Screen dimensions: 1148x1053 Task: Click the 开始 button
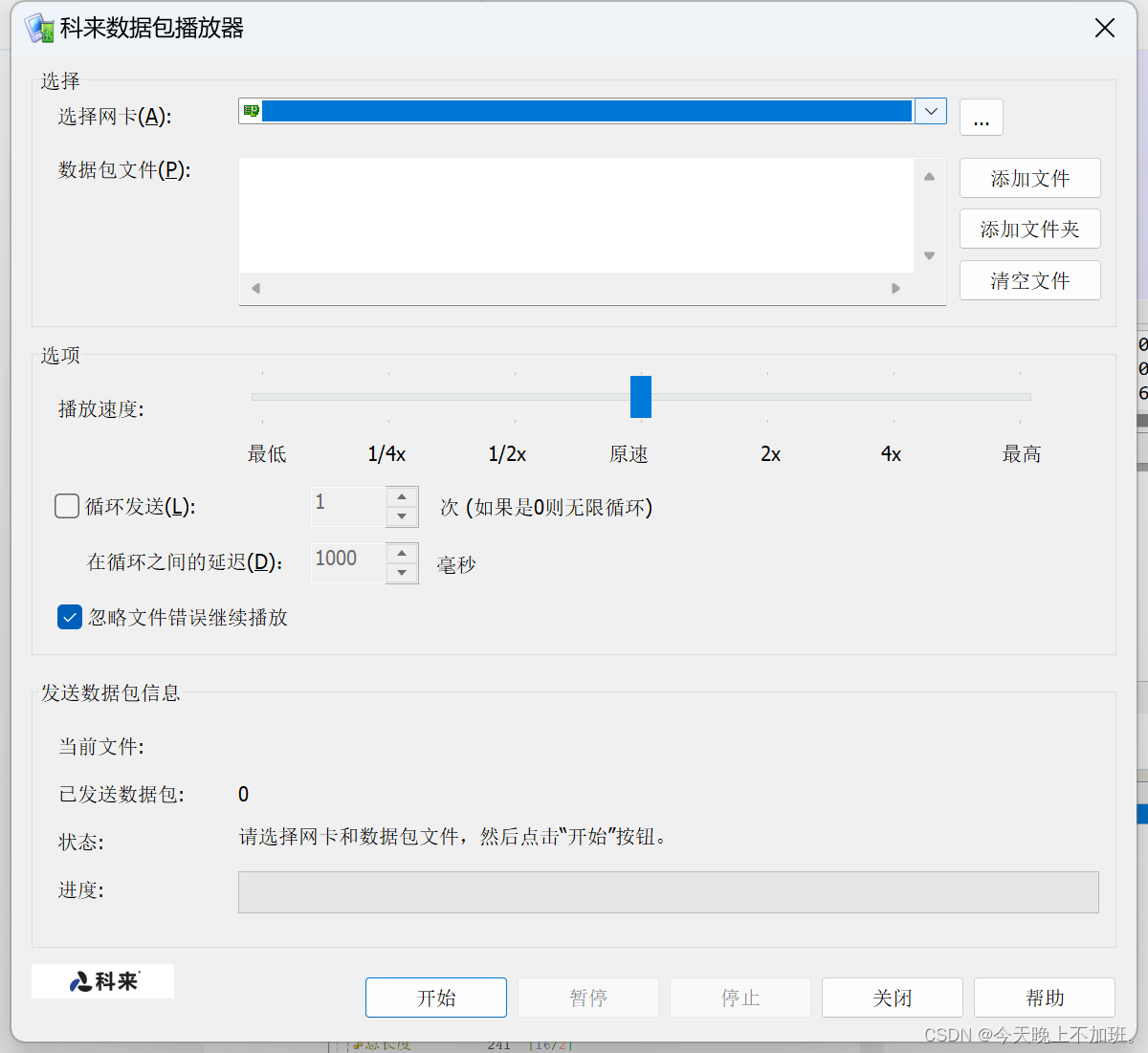point(436,998)
